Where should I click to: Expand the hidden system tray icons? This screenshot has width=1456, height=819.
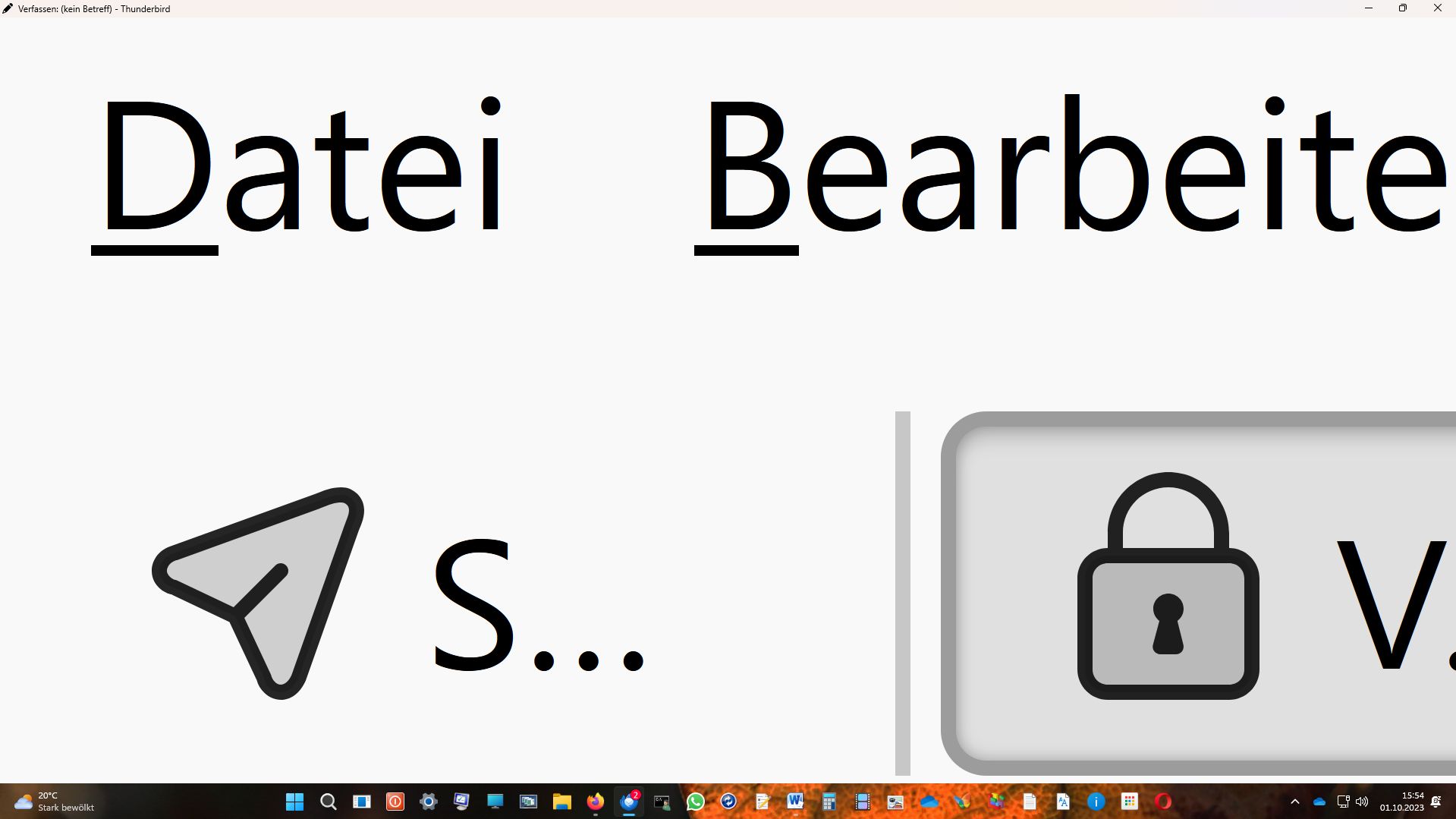pyautogui.click(x=1295, y=802)
